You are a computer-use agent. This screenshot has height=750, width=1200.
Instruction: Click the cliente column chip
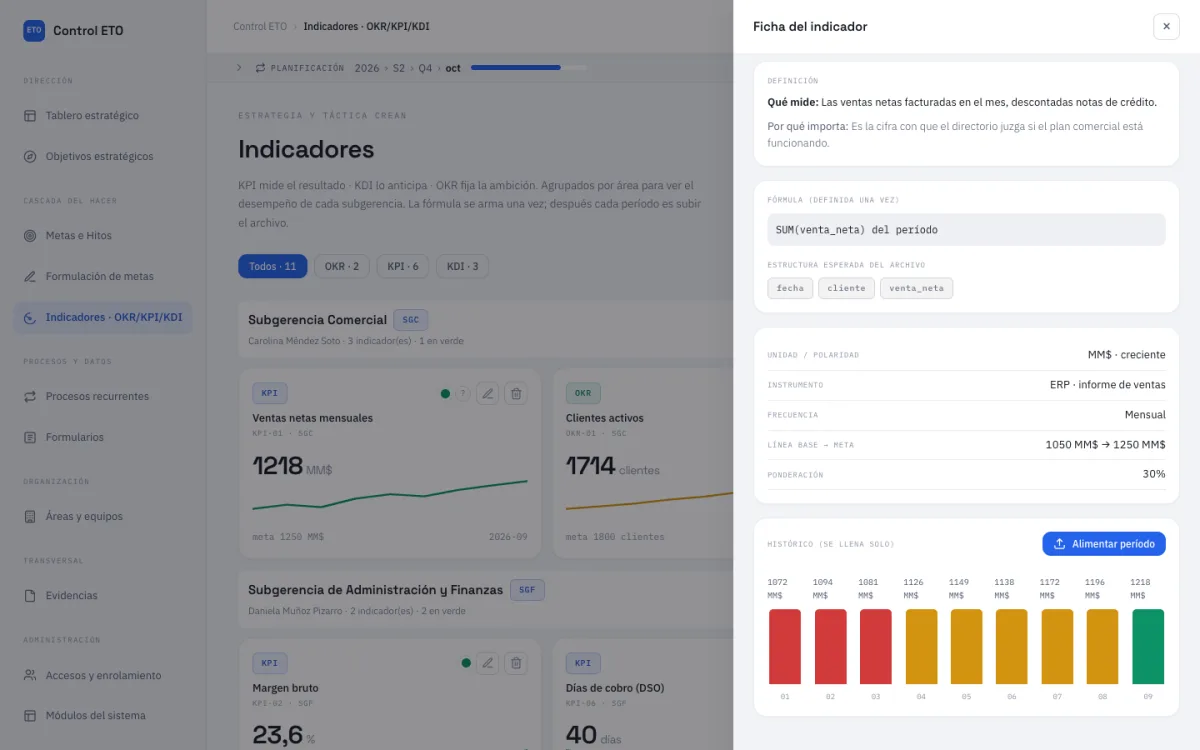[x=846, y=288]
